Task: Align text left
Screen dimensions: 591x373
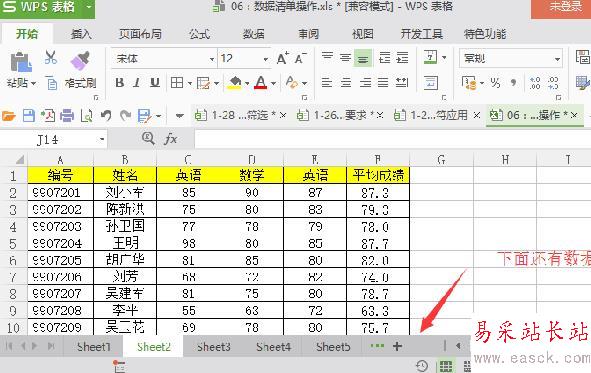Action: (x=327, y=83)
